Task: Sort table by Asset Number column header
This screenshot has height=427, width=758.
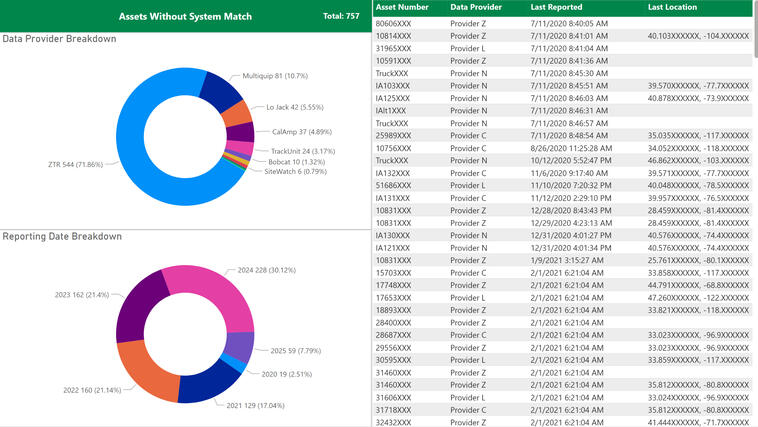Action: 400,7
